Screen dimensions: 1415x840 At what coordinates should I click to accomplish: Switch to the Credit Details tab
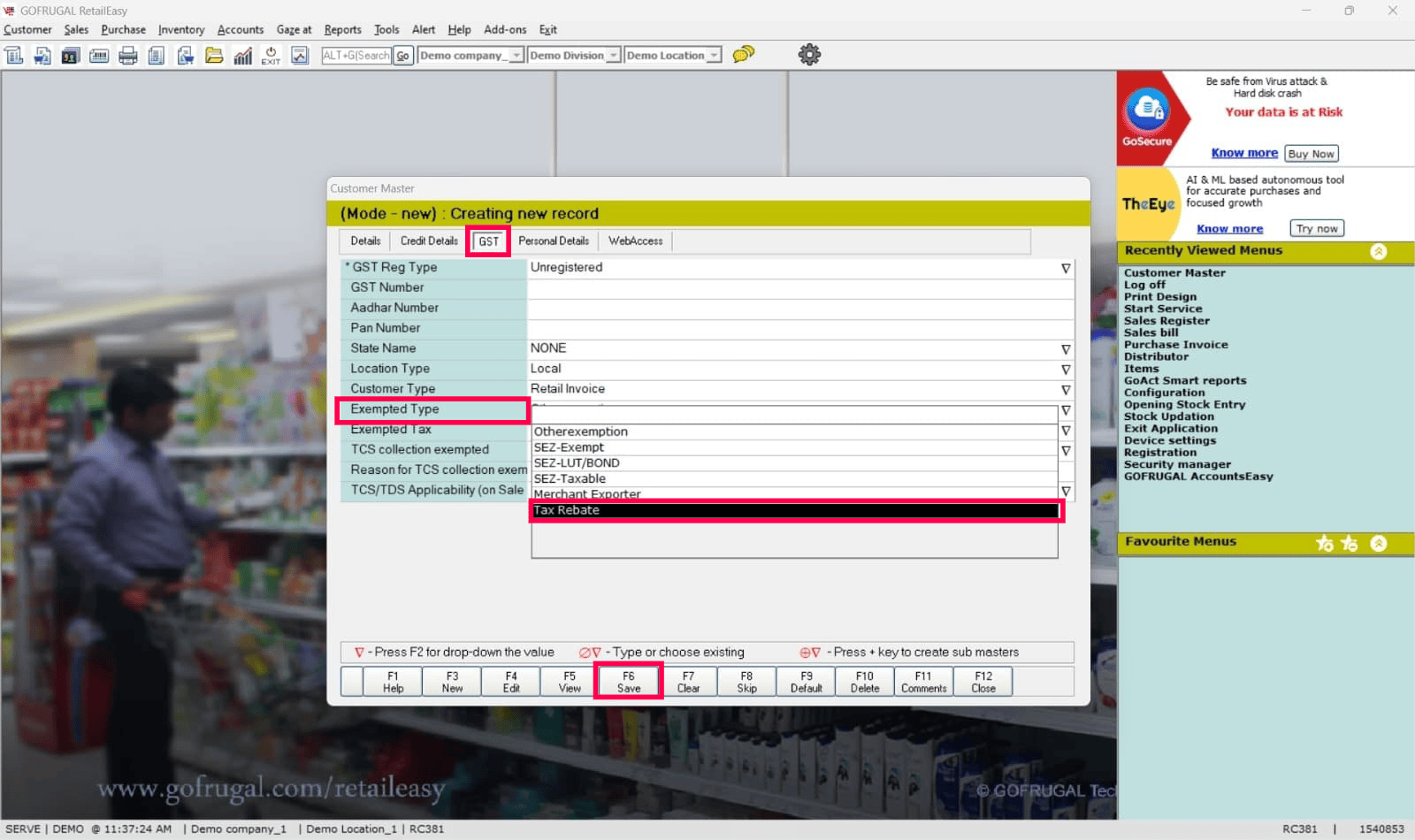click(429, 241)
